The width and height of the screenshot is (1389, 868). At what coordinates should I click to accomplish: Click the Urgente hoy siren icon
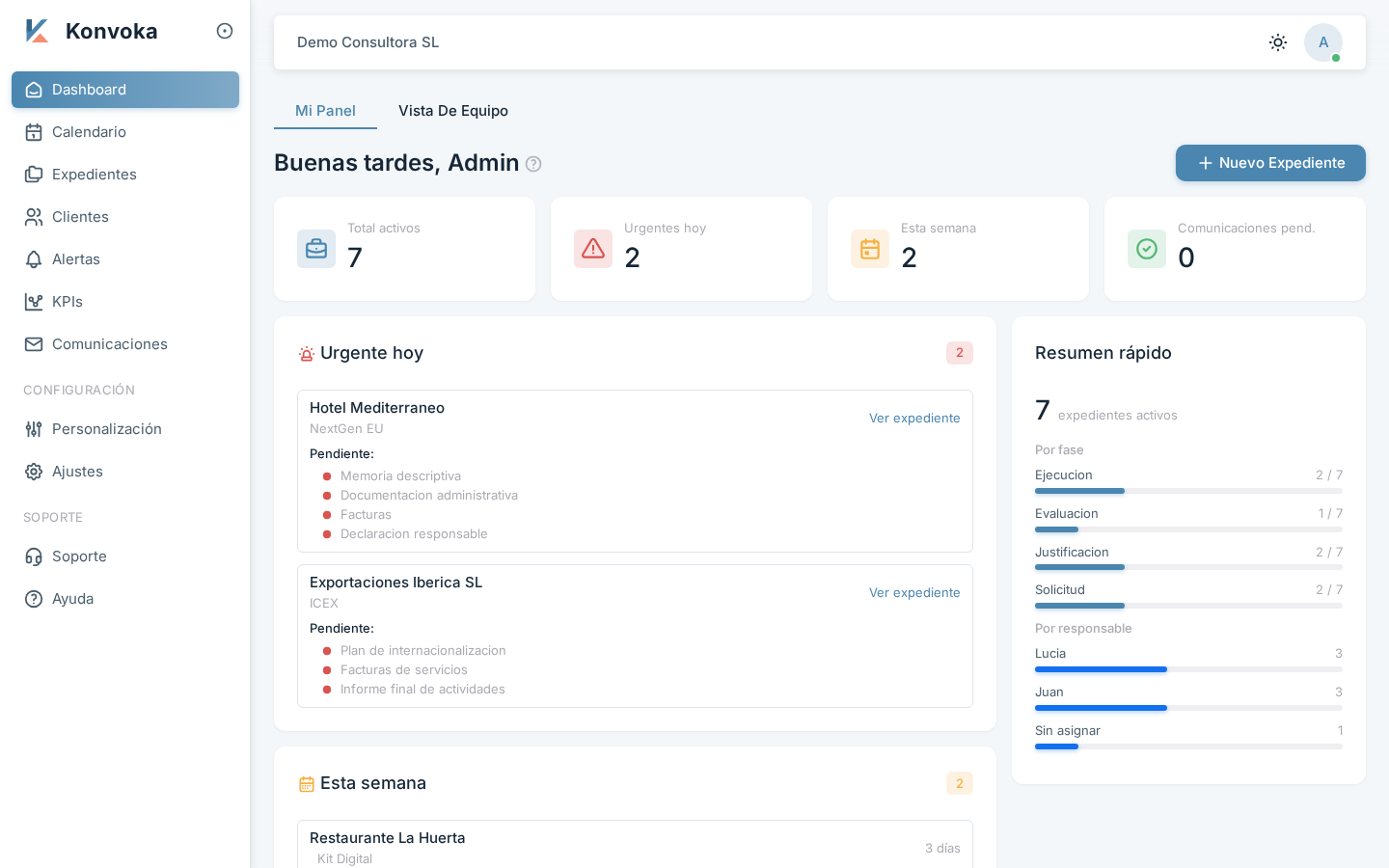pyautogui.click(x=307, y=354)
